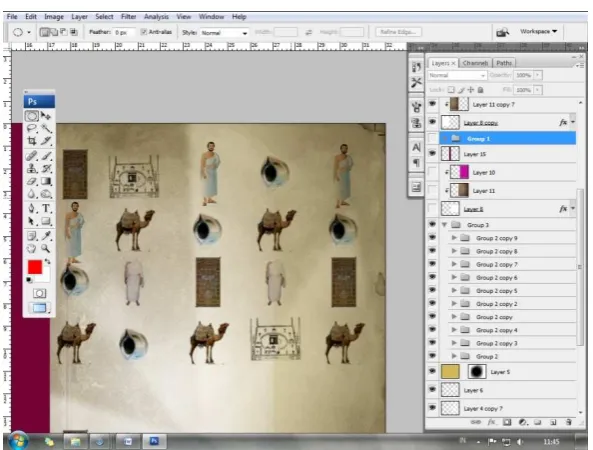Click the red foreground color swatch
Image resolution: width=593 pixels, height=450 pixels.
35,267
